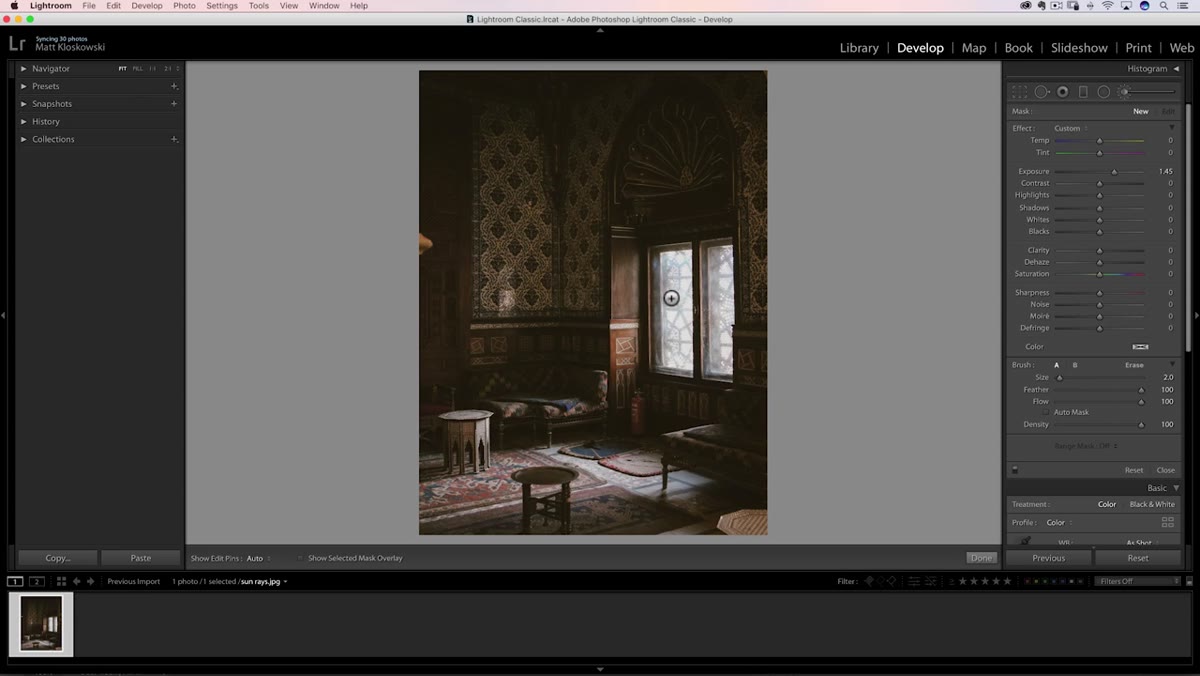Switch to the Book module
The image size is (1200, 676).
[x=1019, y=48]
